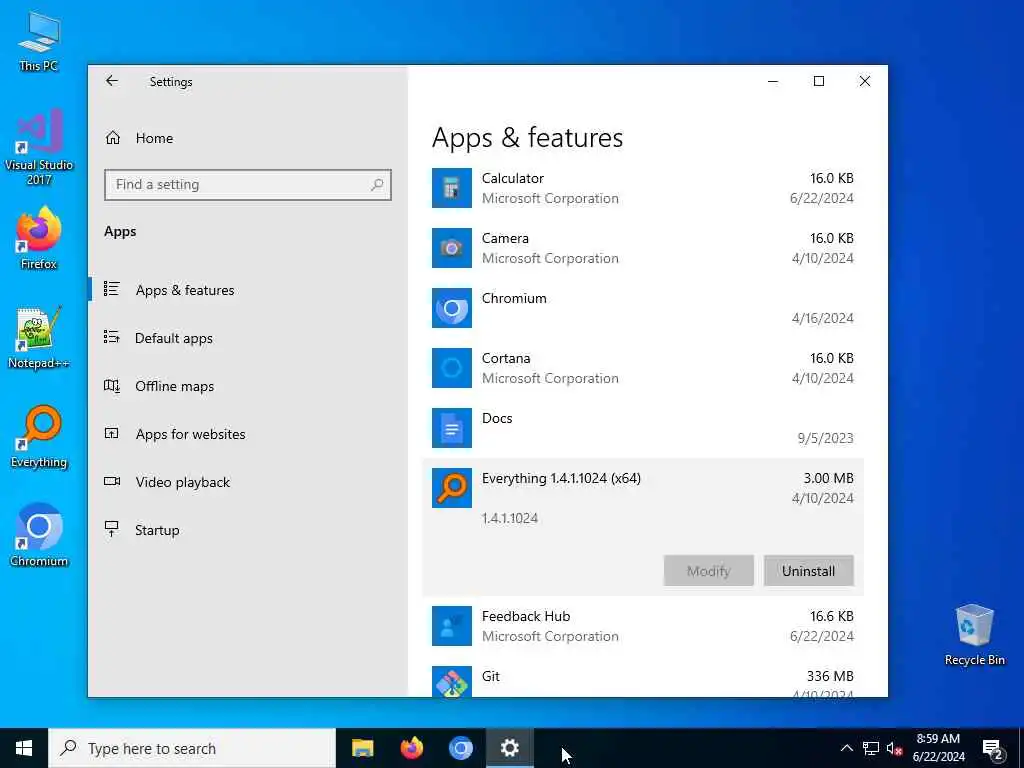Select the Calculator entry name
This screenshot has width=1024, height=768.
click(513, 178)
